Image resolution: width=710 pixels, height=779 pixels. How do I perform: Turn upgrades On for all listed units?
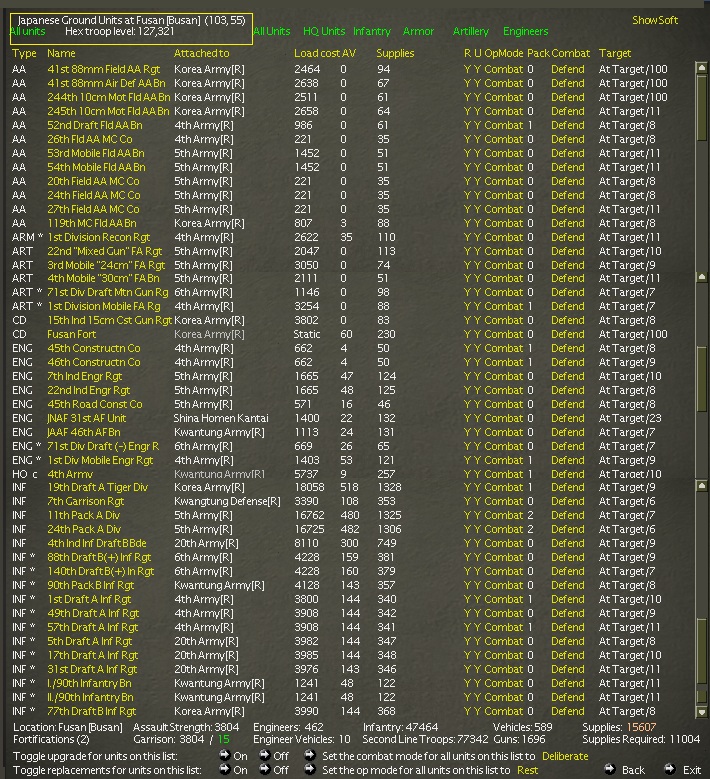225,756
